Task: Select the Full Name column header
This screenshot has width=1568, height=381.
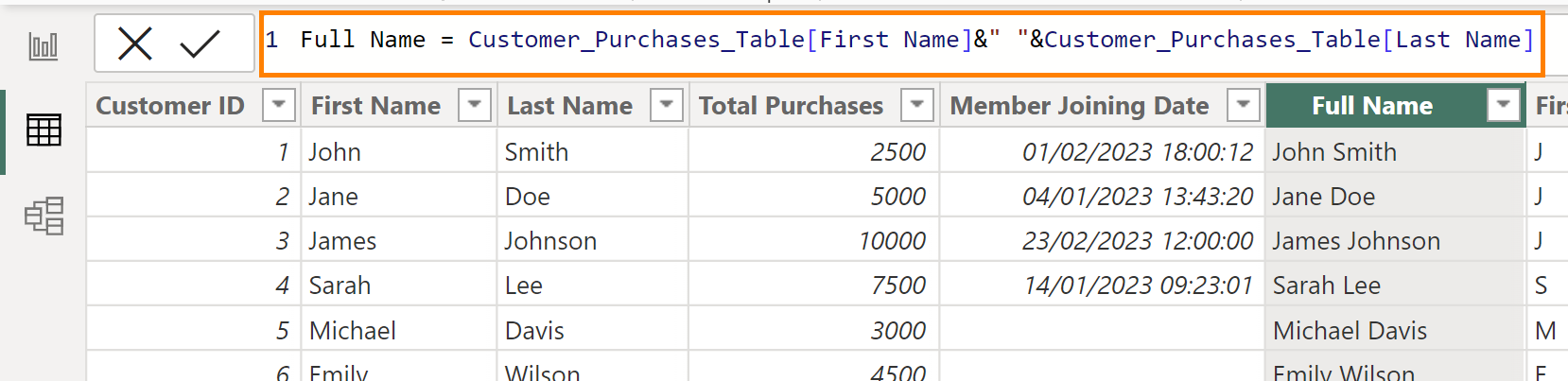Action: click(1371, 106)
